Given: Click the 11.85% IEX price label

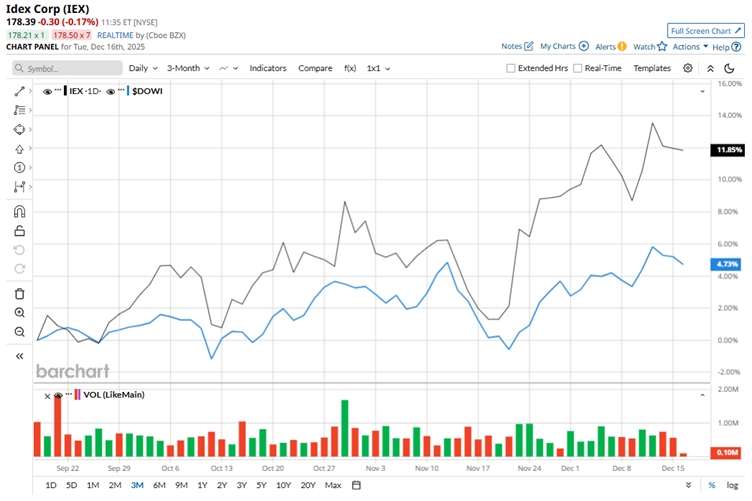Looking at the screenshot, I should coord(727,150).
